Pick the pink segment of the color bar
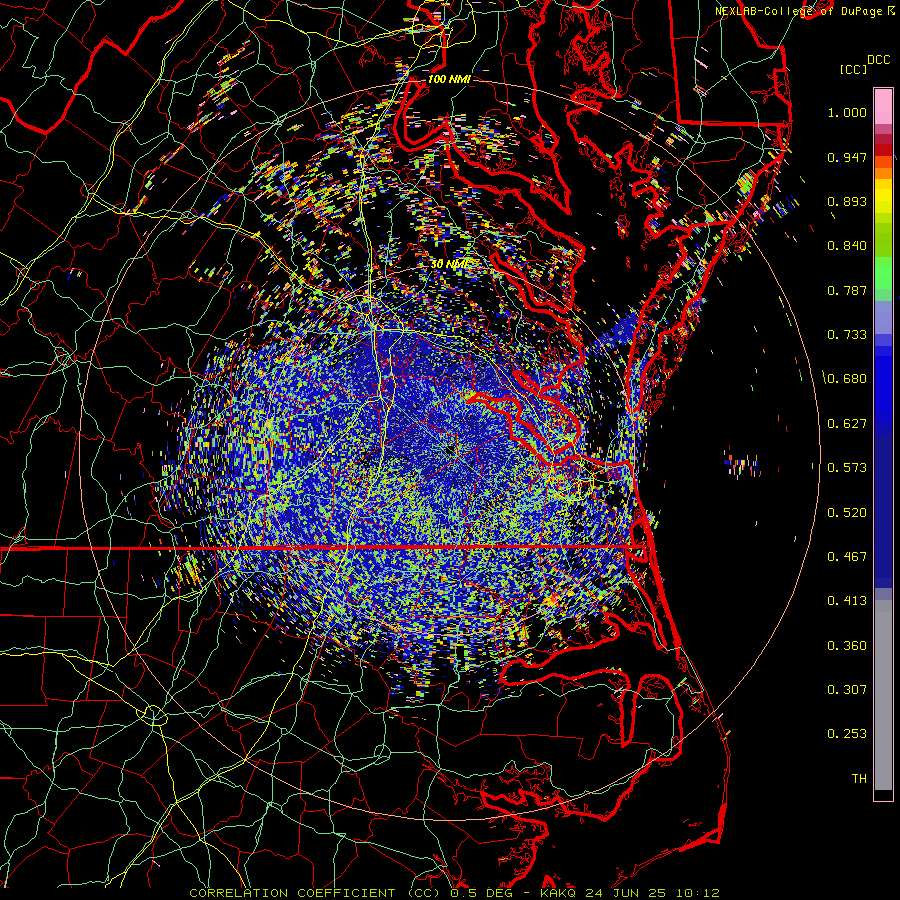 (x=883, y=106)
